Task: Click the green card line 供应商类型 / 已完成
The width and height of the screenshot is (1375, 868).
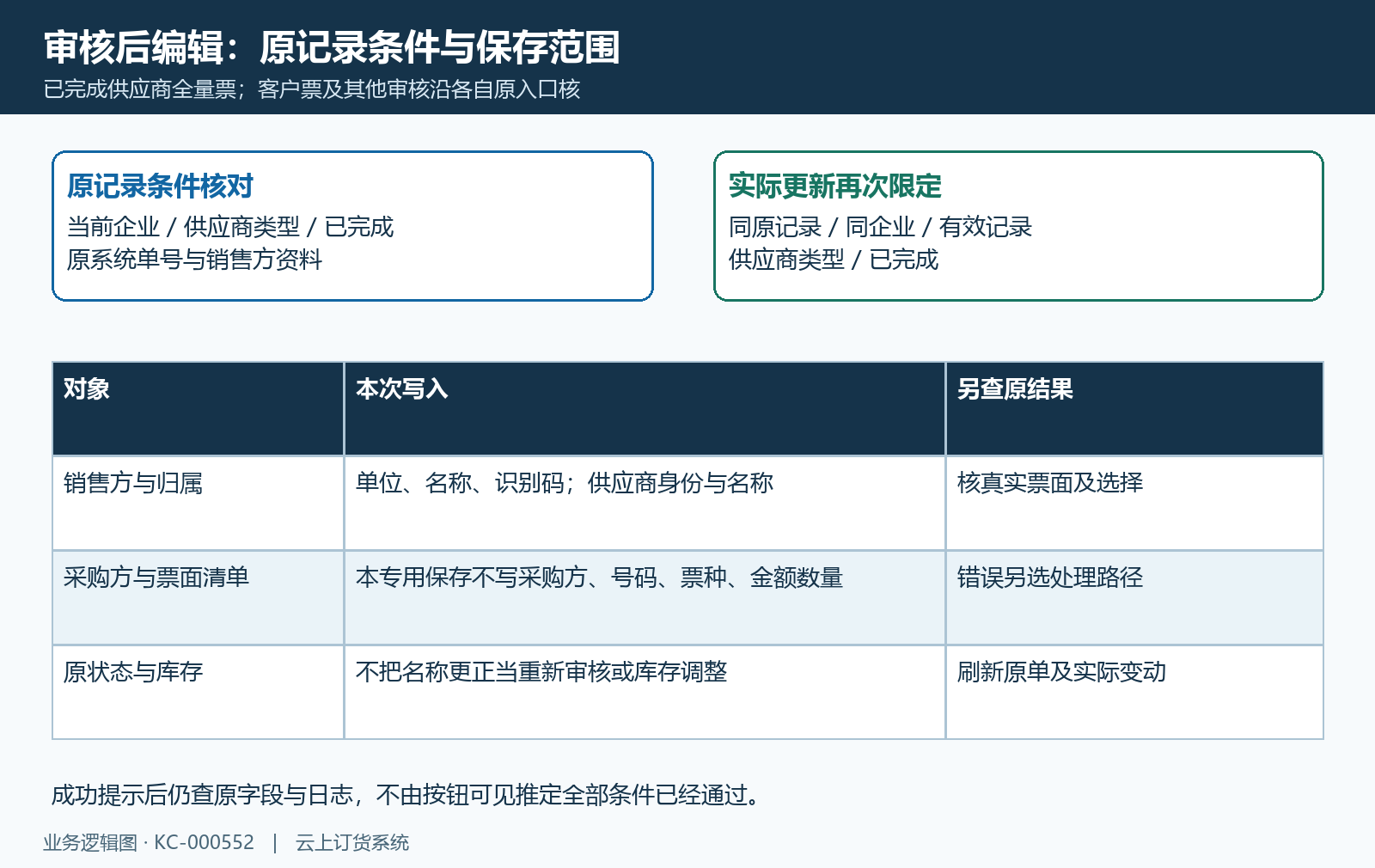Action: coord(834,260)
